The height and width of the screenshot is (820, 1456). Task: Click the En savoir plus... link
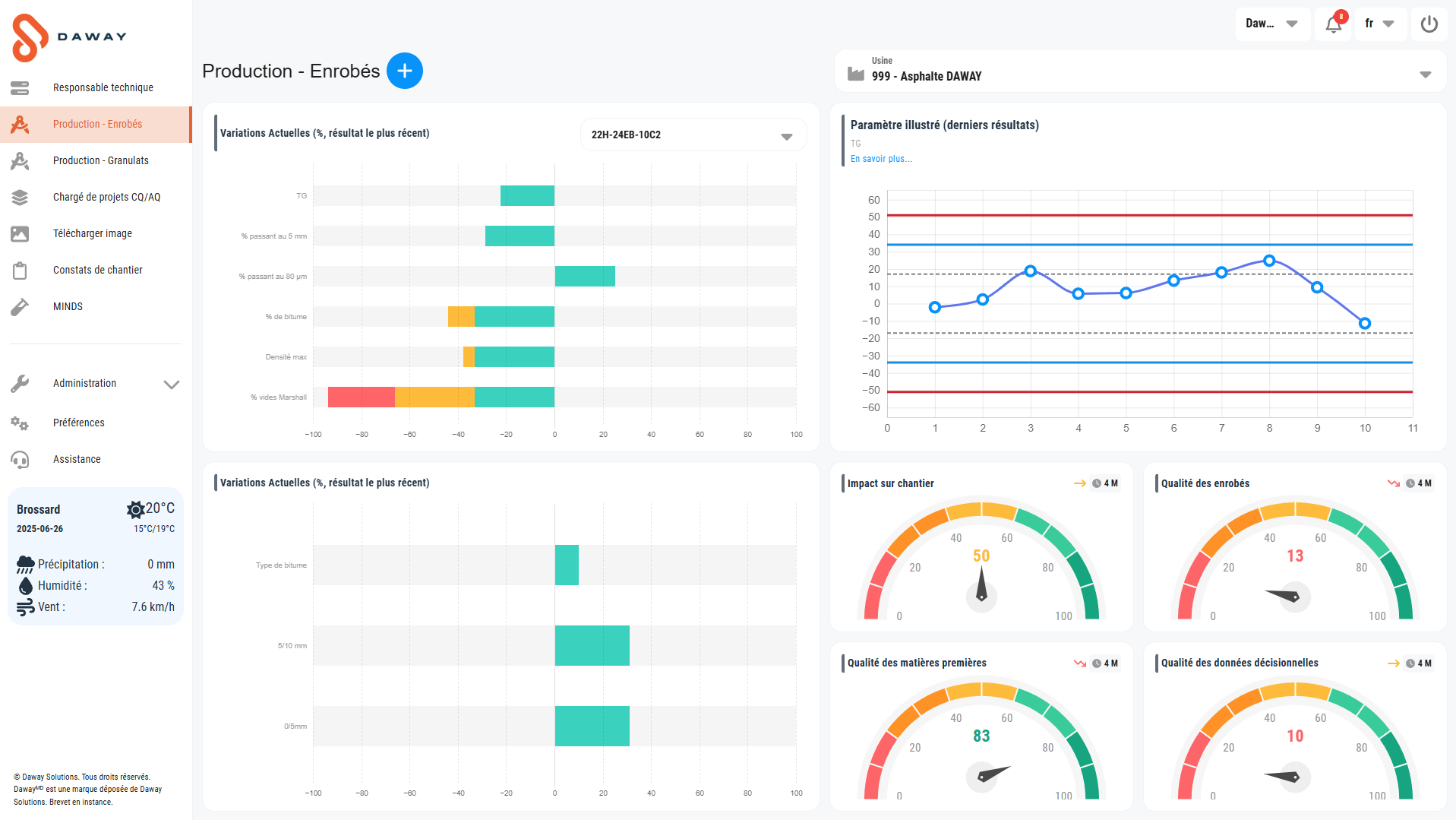[881, 159]
